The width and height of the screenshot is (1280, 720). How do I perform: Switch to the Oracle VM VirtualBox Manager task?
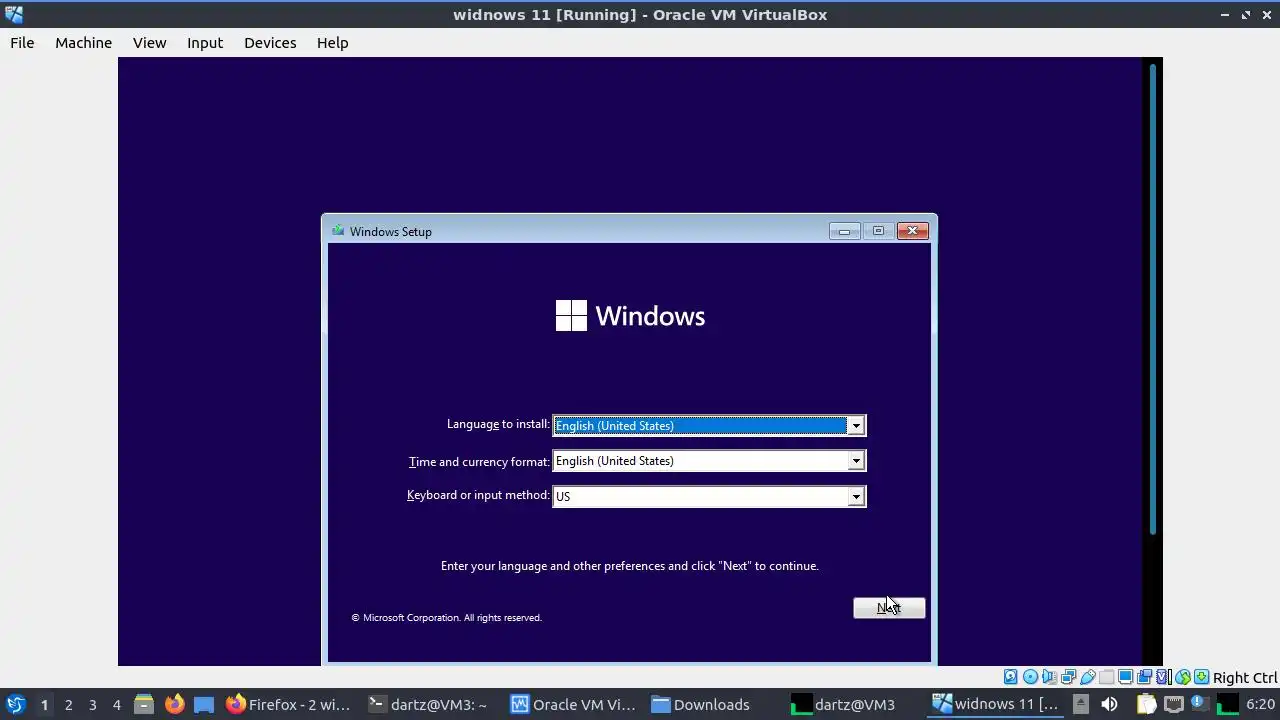(573, 704)
